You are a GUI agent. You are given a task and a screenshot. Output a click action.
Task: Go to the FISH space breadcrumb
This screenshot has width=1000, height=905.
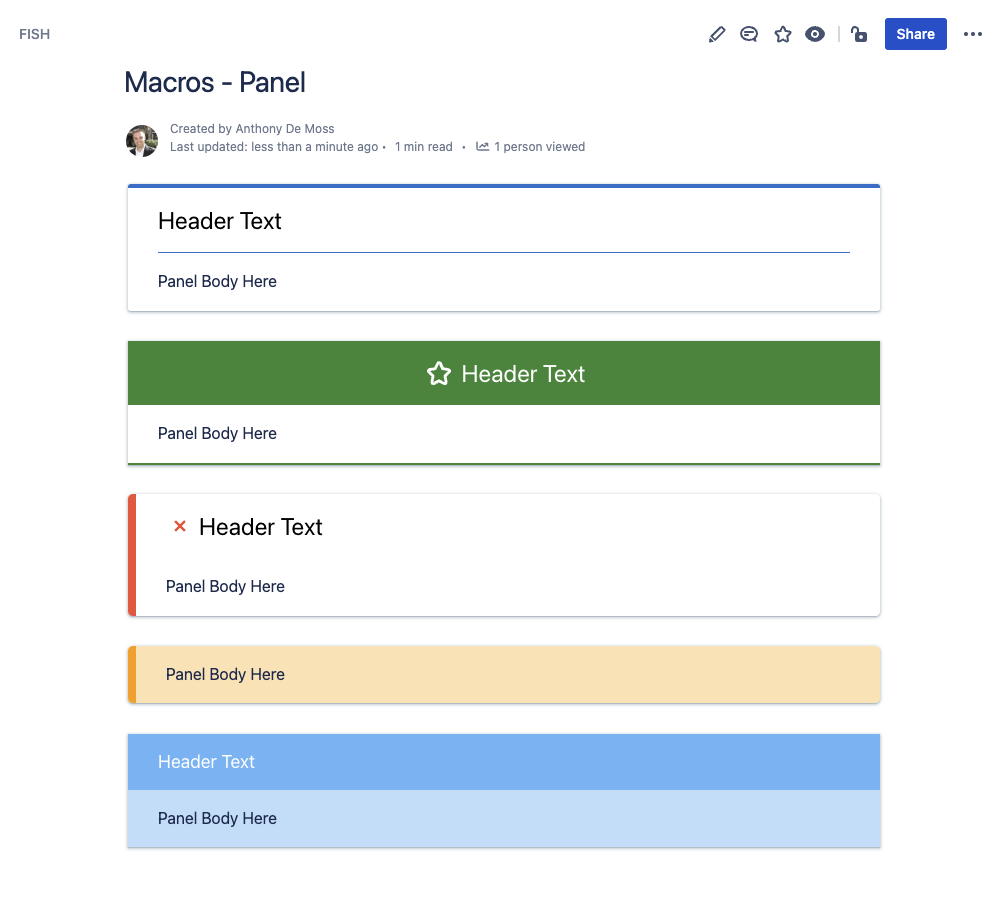point(34,34)
